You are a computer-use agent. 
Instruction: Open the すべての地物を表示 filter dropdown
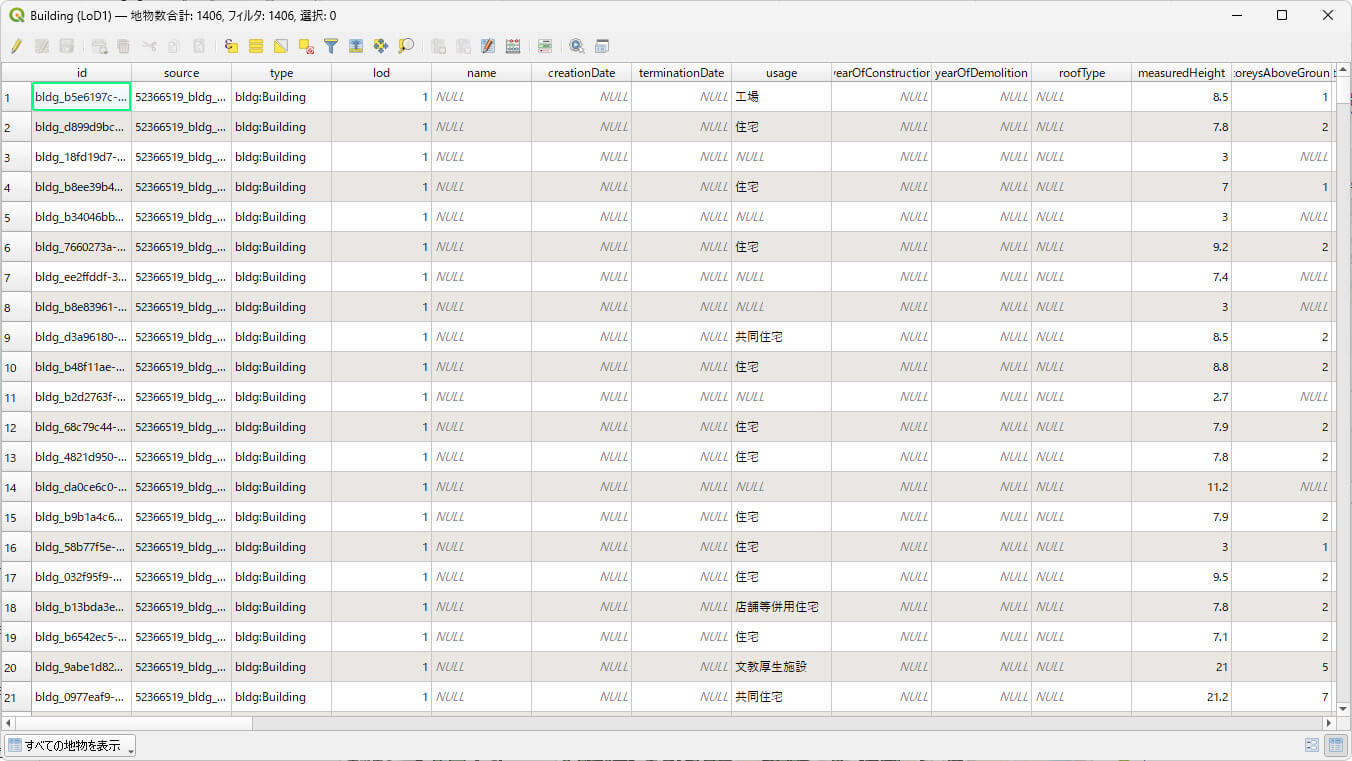point(70,745)
